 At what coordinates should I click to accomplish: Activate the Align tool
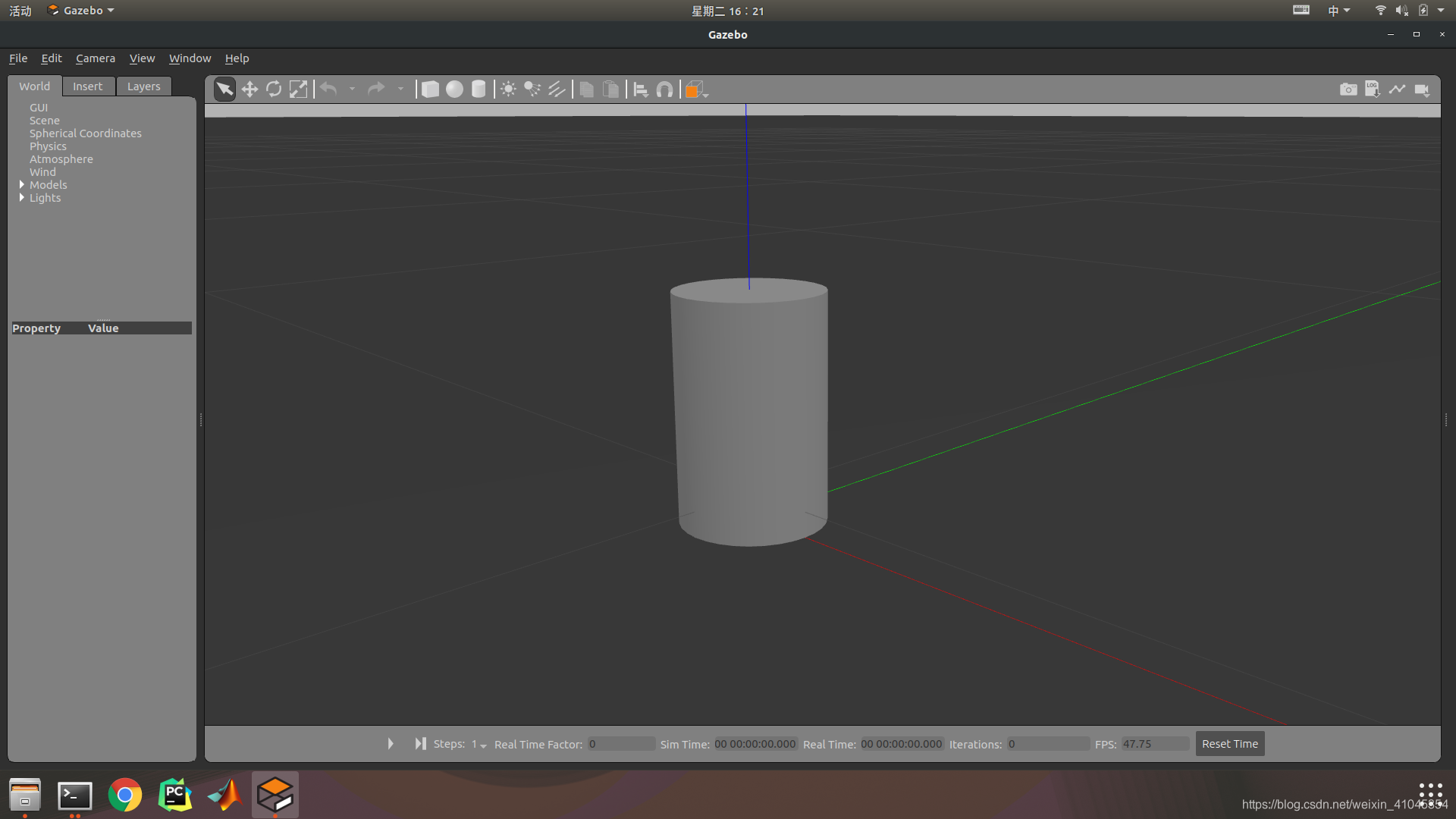[641, 89]
